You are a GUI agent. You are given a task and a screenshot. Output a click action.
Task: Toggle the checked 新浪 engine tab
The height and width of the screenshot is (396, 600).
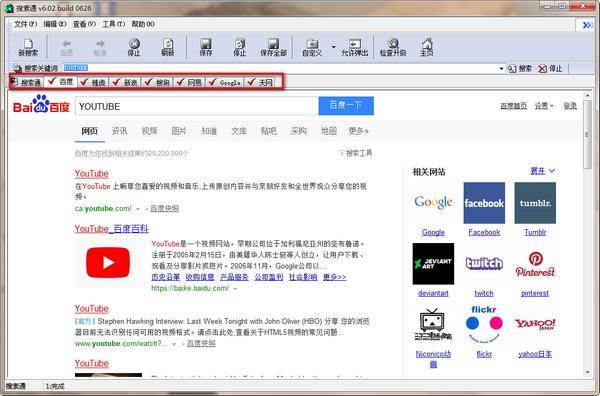point(125,82)
